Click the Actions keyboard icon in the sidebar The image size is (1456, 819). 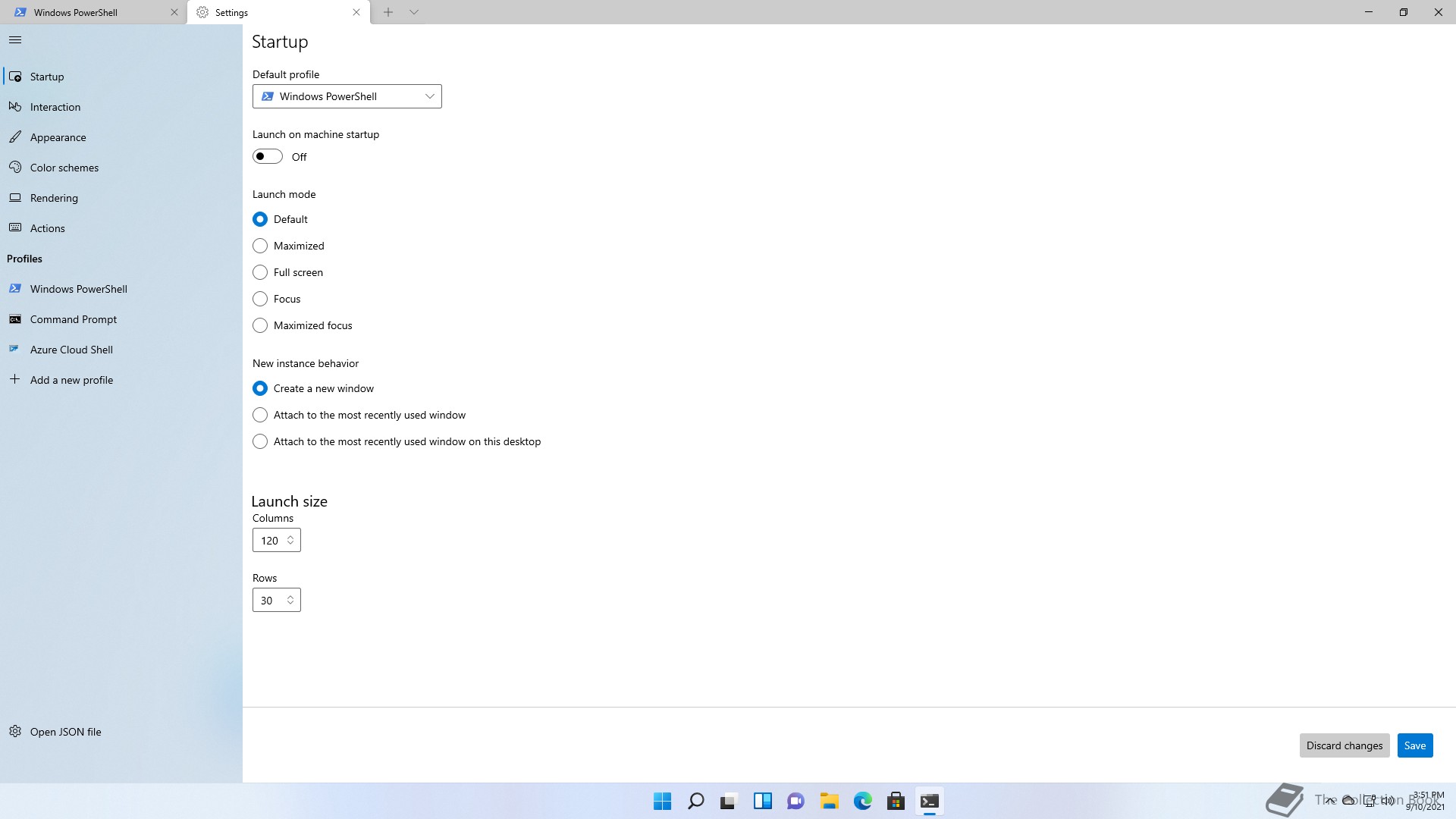[x=15, y=228]
